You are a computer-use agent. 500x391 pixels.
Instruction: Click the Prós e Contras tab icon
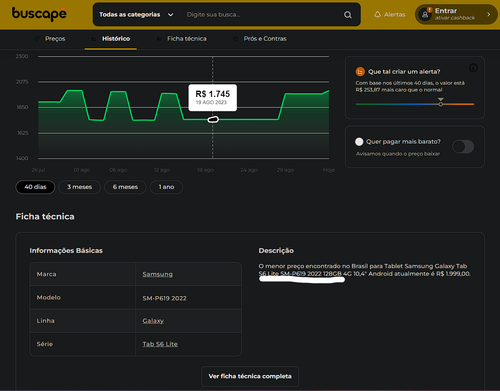tap(235, 39)
